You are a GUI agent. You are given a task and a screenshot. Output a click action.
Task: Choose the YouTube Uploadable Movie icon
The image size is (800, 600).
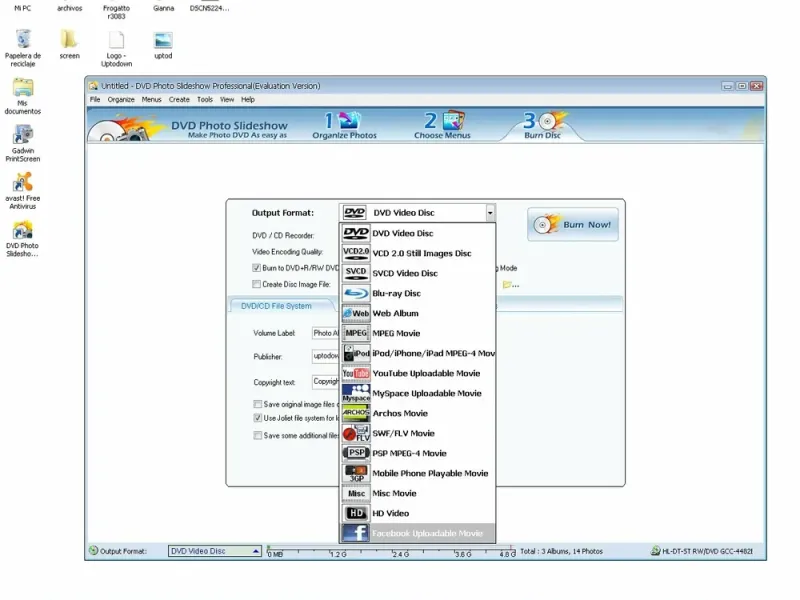point(356,373)
